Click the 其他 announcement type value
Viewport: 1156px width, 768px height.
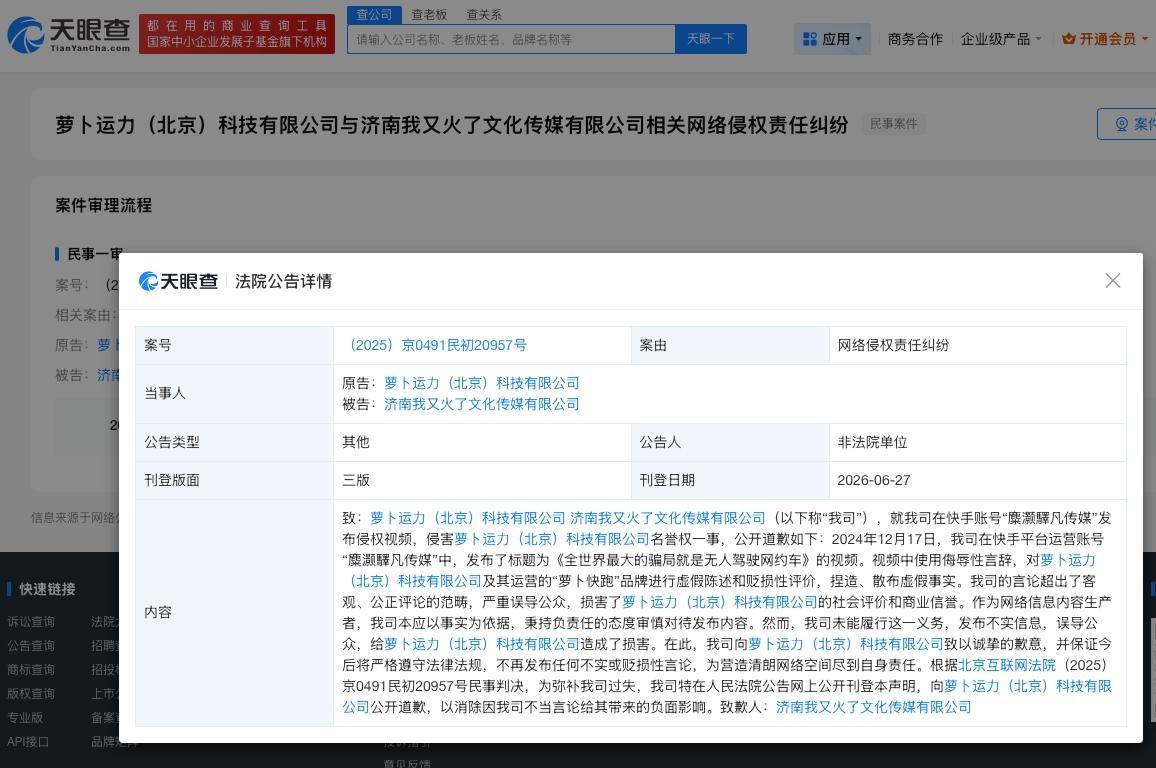coord(355,442)
